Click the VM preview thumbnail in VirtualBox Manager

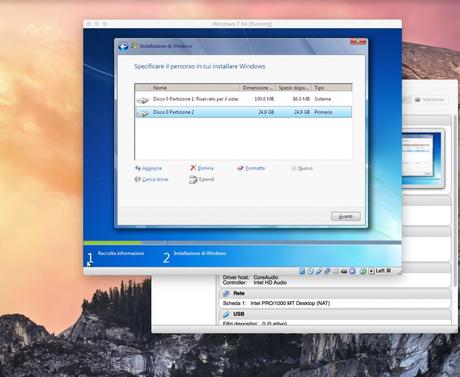click(423, 158)
